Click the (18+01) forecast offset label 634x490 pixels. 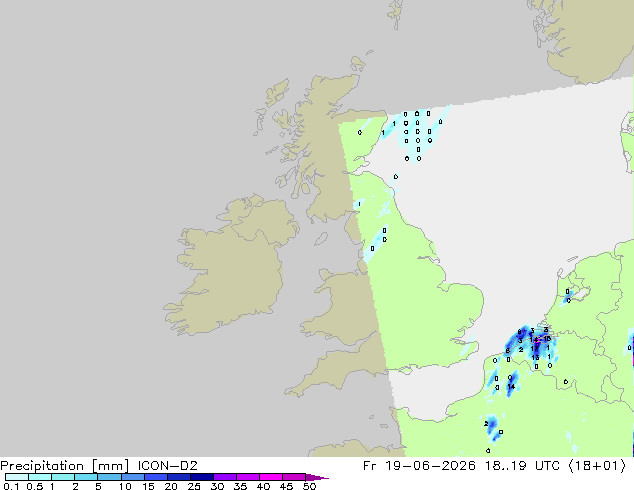(597, 466)
